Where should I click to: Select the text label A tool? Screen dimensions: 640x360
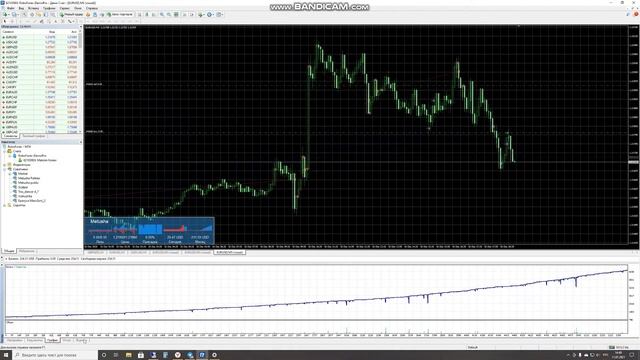(x=56, y=21)
